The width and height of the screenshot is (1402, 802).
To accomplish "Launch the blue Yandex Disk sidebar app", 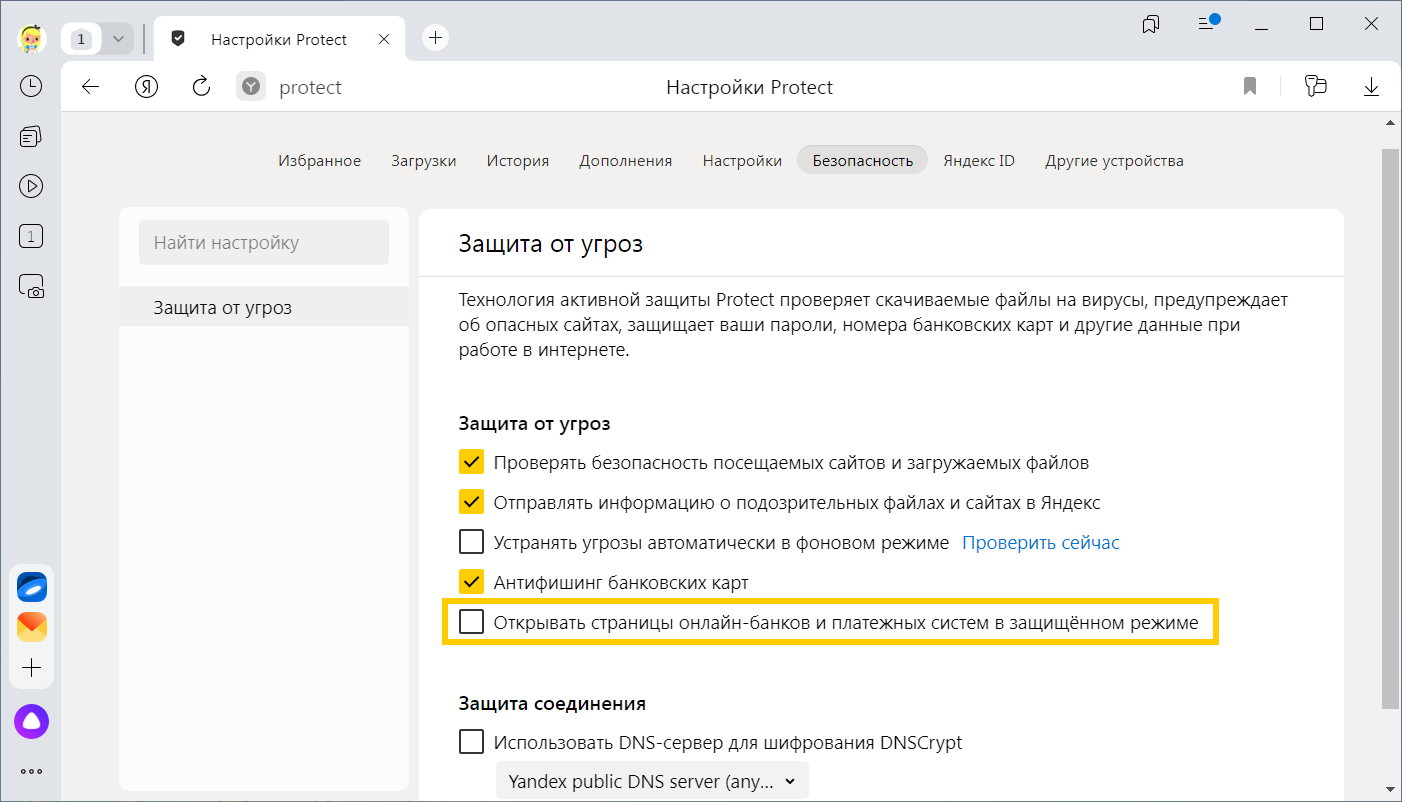I will tap(31, 588).
